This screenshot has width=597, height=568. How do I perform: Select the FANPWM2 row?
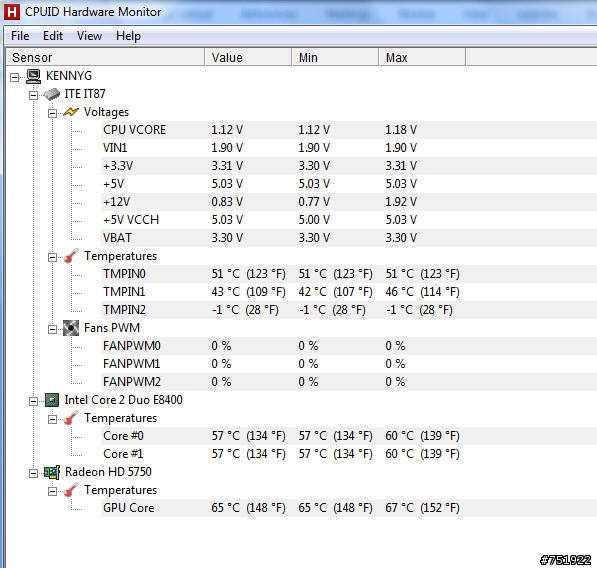point(348,382)
